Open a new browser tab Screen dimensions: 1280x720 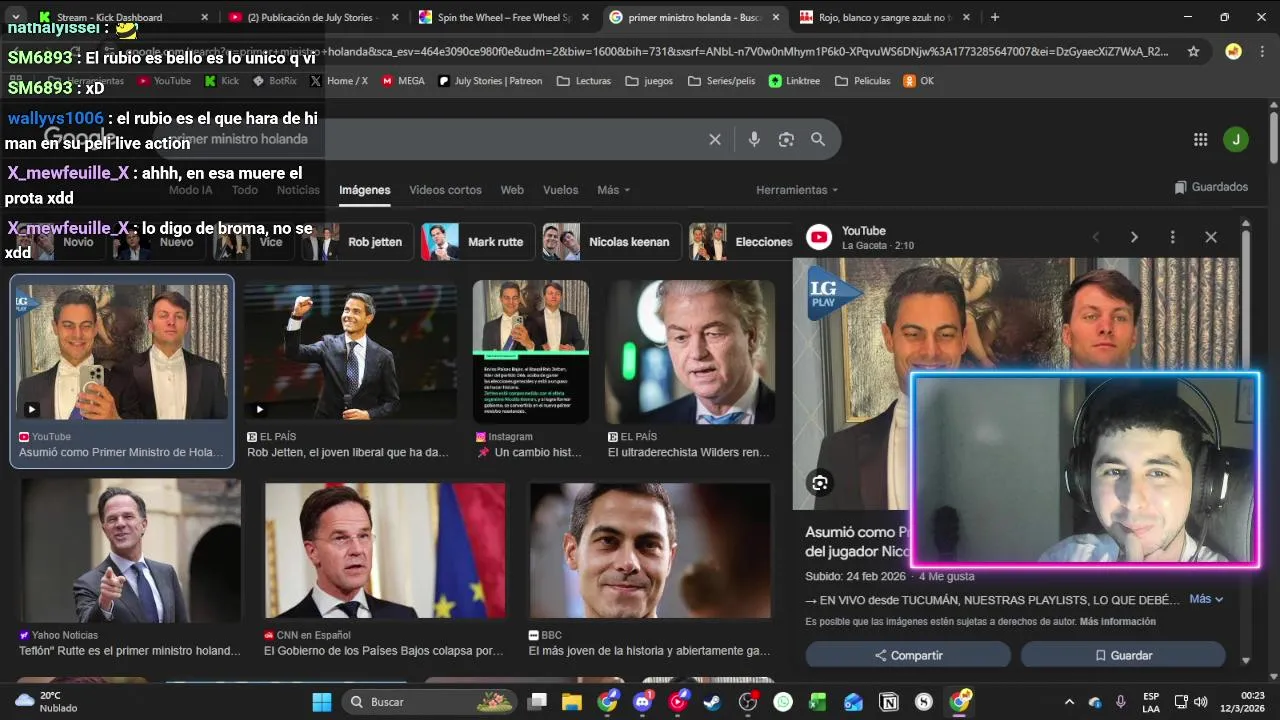point(995,17)
